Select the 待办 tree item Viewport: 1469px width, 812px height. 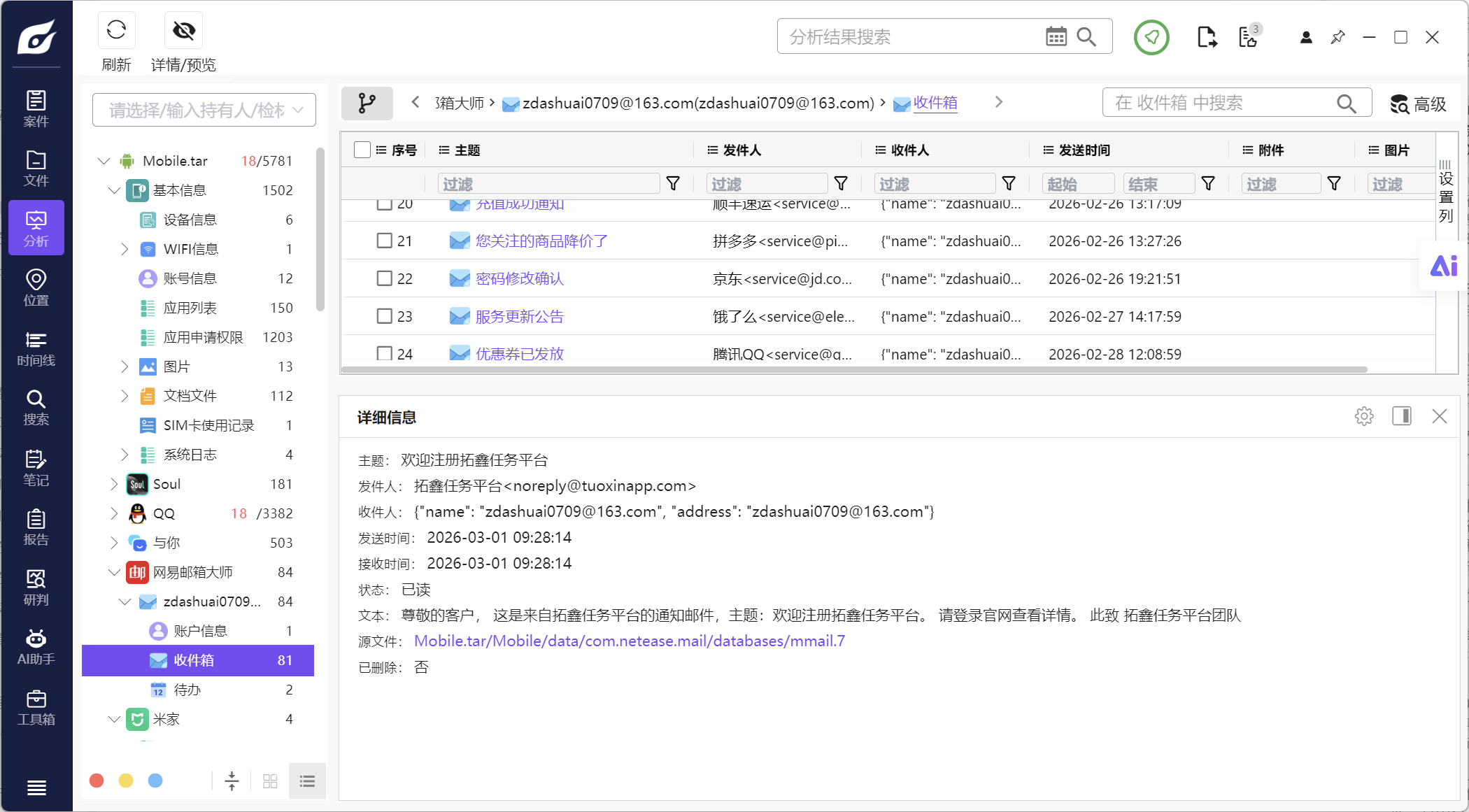[x=198, y=690]
